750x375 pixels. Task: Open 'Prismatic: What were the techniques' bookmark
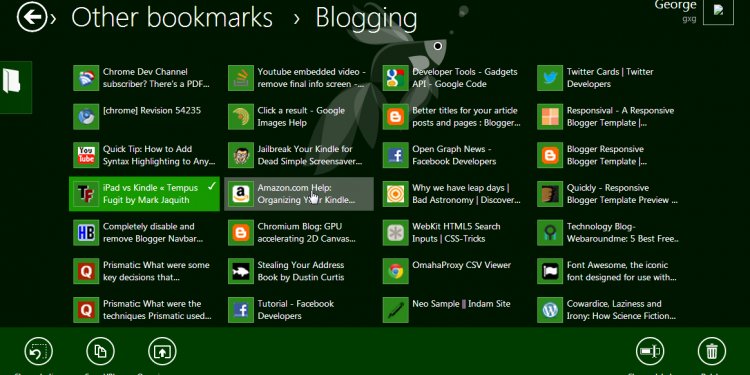click(144, 310)
